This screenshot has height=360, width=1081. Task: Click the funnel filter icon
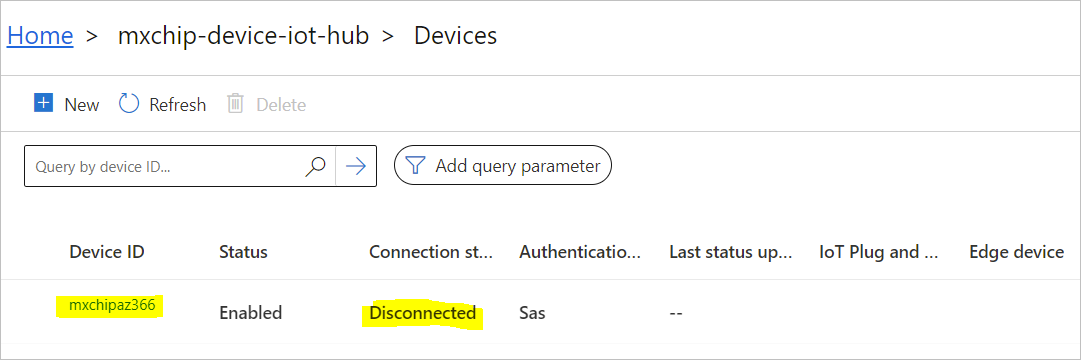click(x=415, y=166)
